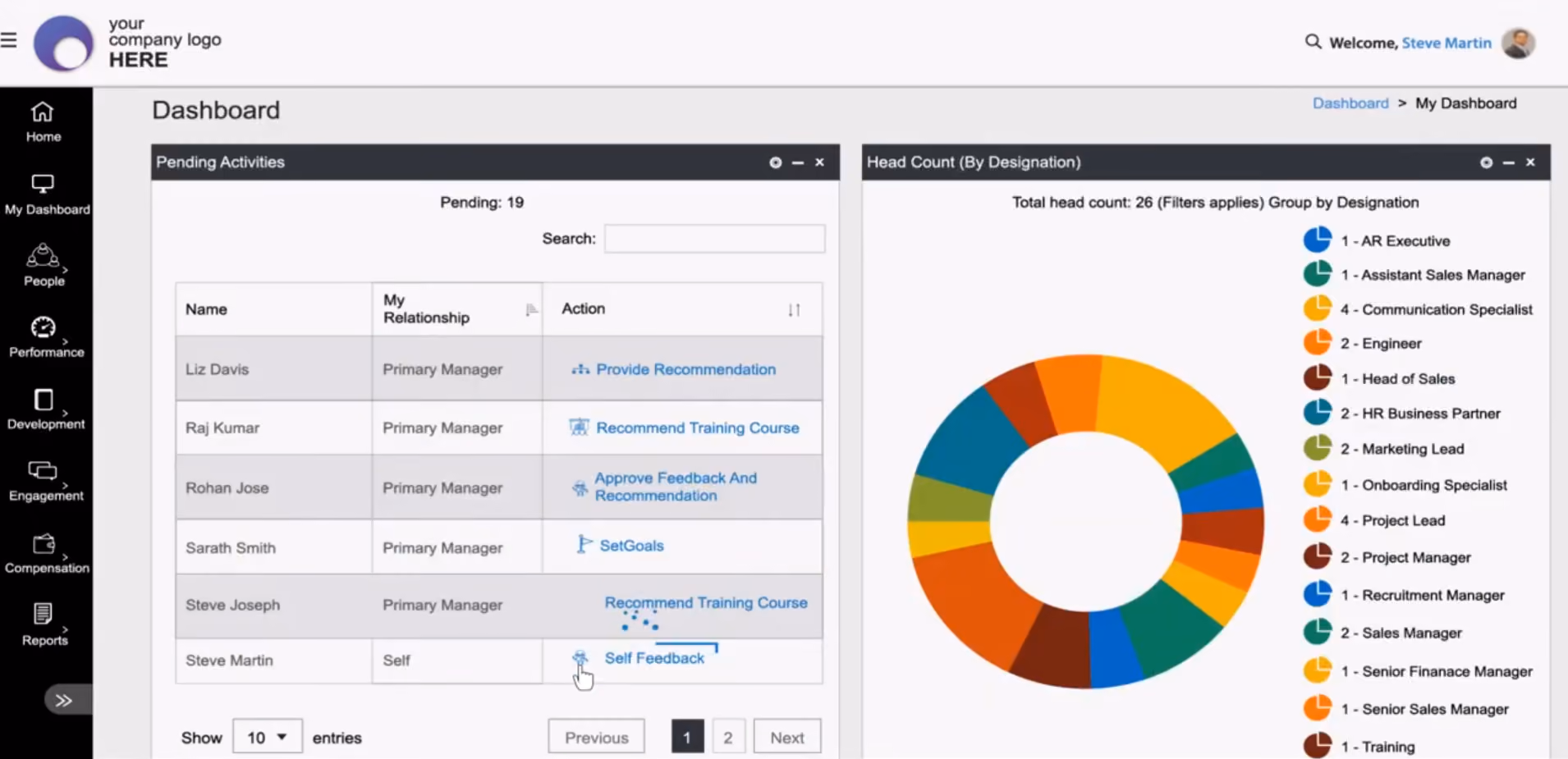Image resolution: width=1568 pixels, height=759 pixels.
Task: Click the AR Executive legend swatch
Action: coord(1318,240)
